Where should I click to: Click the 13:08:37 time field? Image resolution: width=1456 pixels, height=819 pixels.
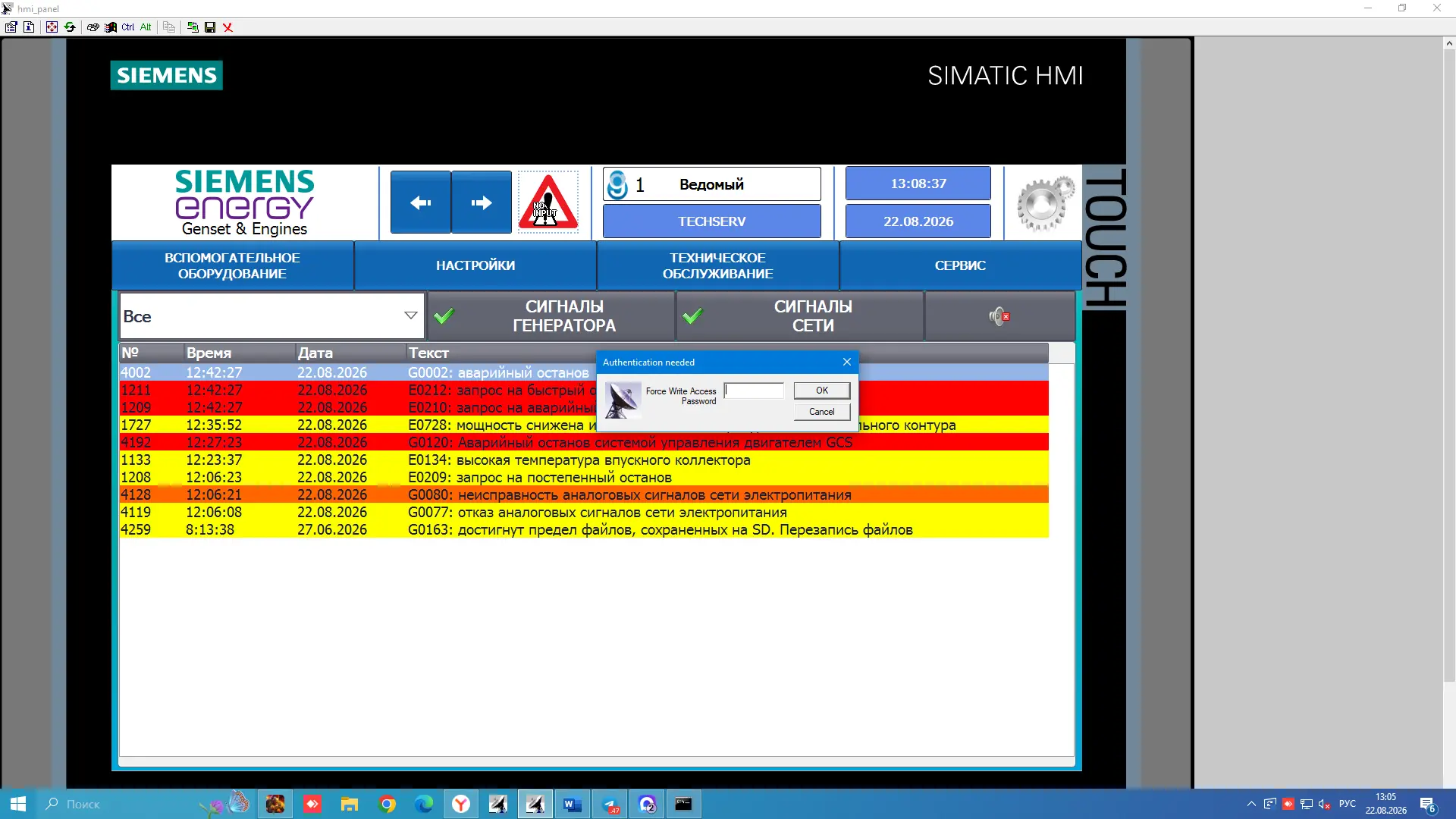[x=918, y=184]
